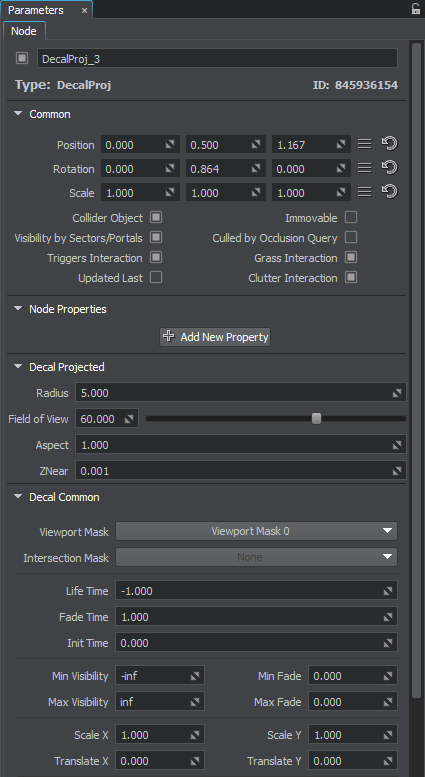The image size is (425, 777).
Task: Reset the Scale values with revert icon
Action: click(x=390, y=192)
